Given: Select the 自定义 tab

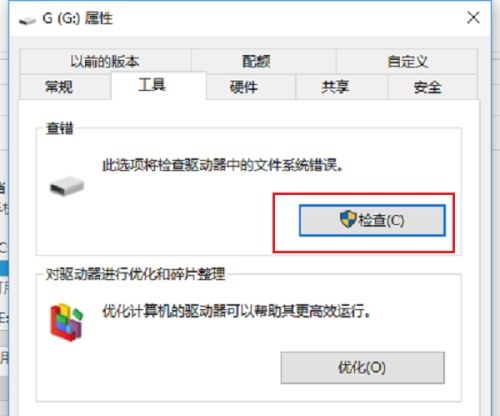Looking at the screenshot, I should click(407, 61).
